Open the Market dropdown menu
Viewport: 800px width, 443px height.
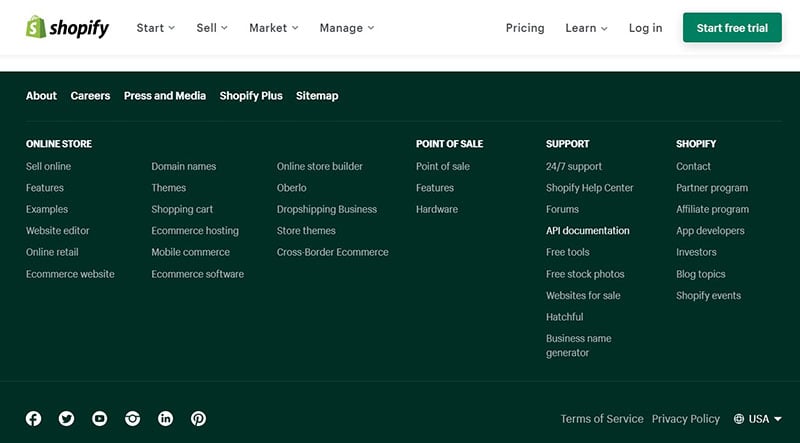273,28
